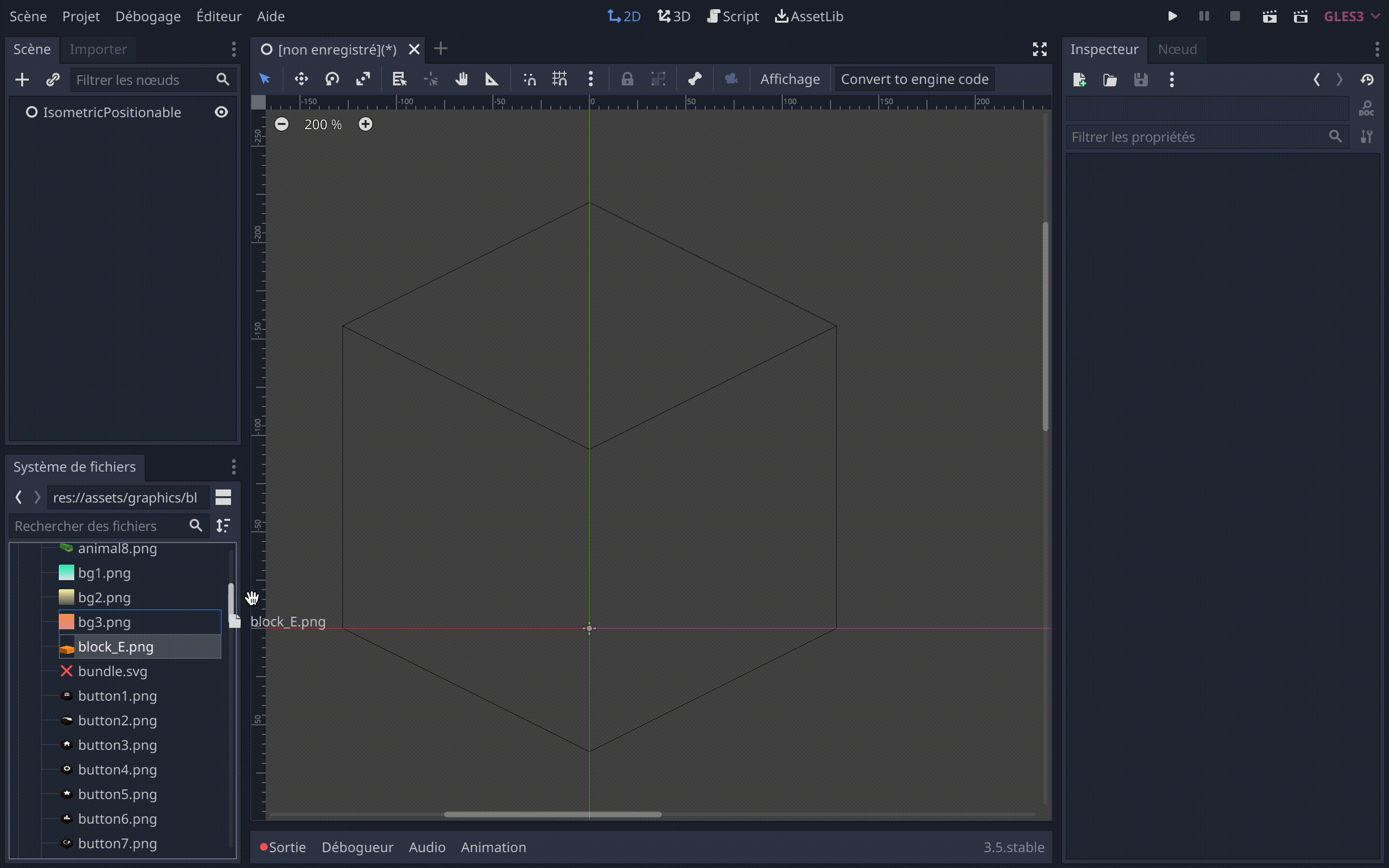Viewport: 1389px width, 868px height.
Task: Activate the Scale Mode tool
Action: point(363,79)
